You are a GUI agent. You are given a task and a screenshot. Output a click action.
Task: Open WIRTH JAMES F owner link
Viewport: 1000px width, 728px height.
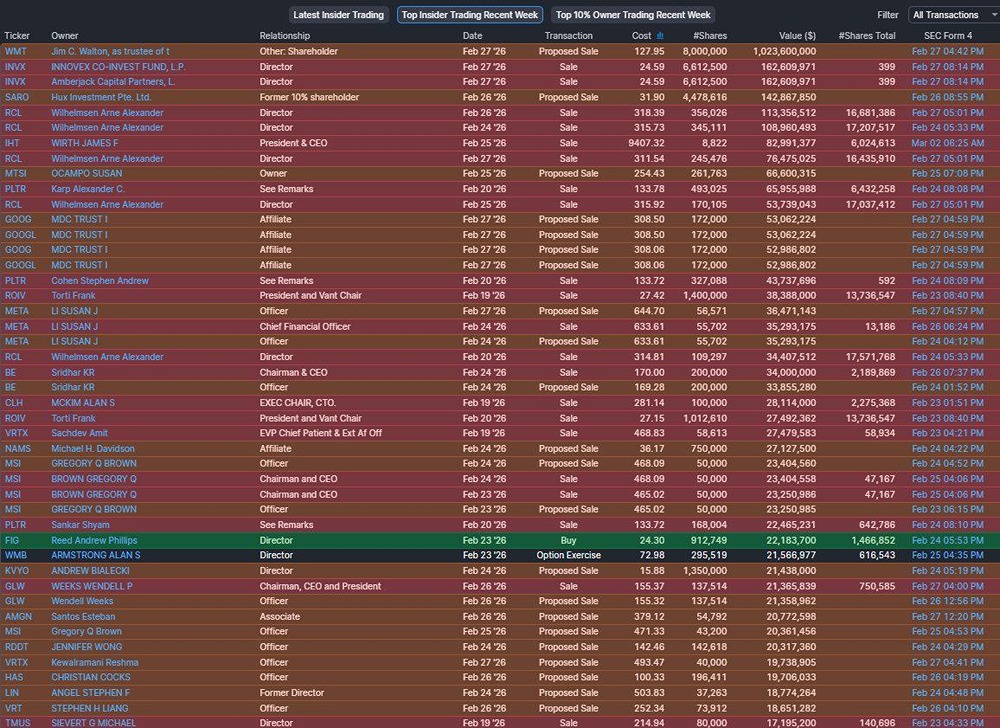pyautogui.click(x=85, y=143)
